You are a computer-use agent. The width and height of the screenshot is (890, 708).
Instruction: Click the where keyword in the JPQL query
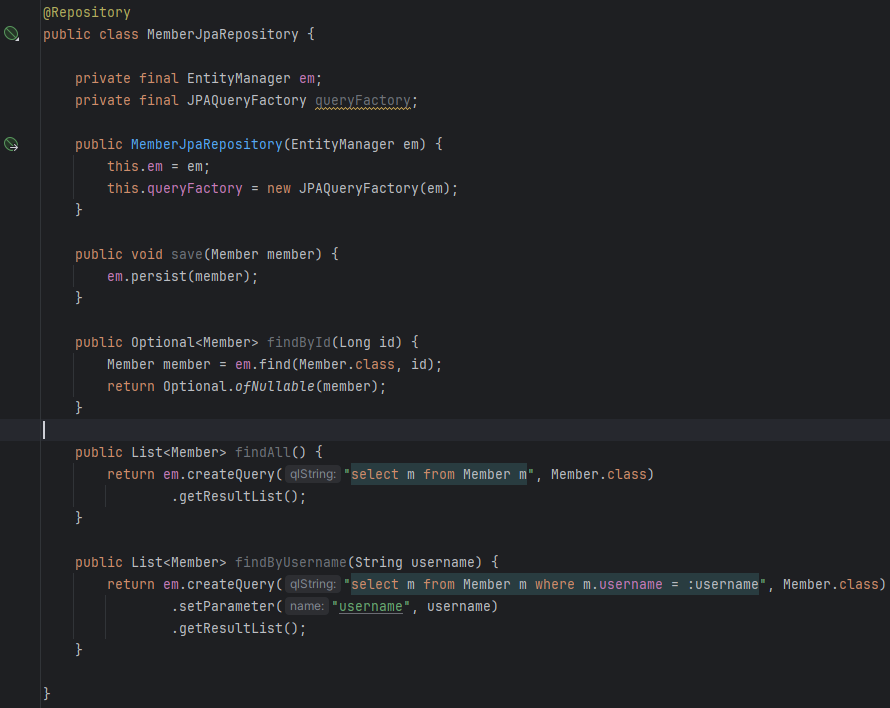click(x=555, y=585)
